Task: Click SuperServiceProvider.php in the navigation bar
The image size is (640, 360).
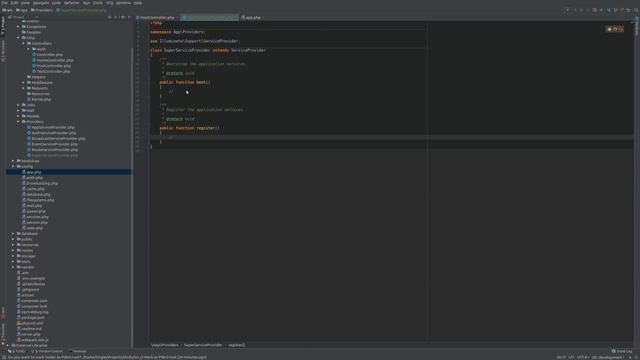Action: coord(81,10)
